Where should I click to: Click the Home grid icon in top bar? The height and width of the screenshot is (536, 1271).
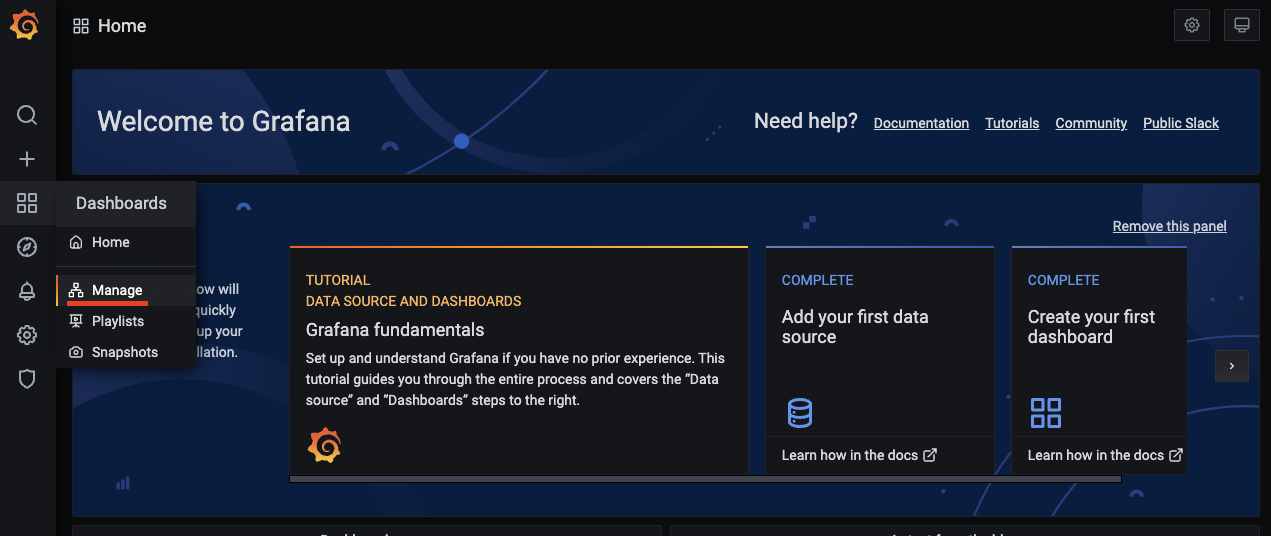click(x=81, y=26)
